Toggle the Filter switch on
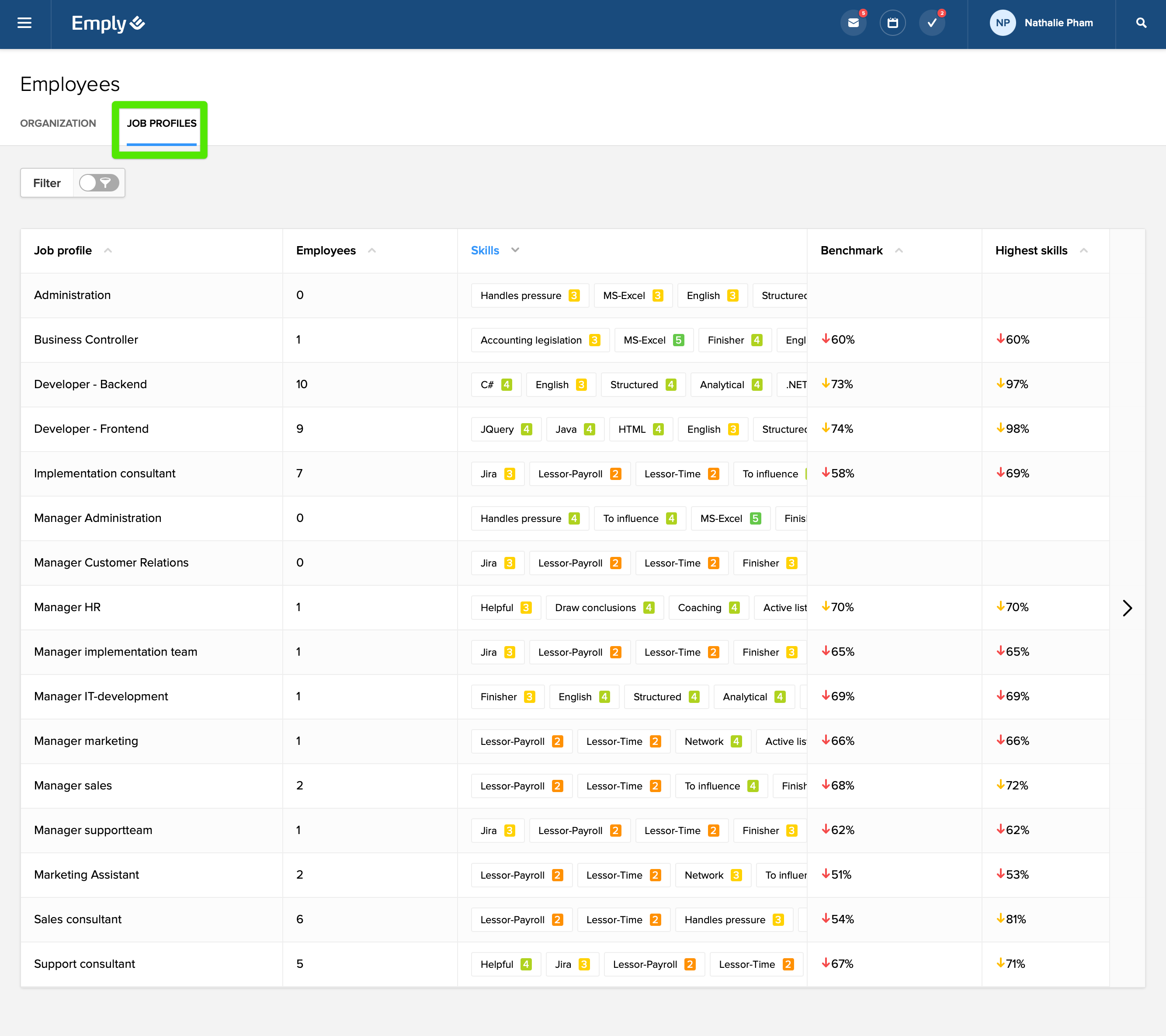 [x=99, y=183]
